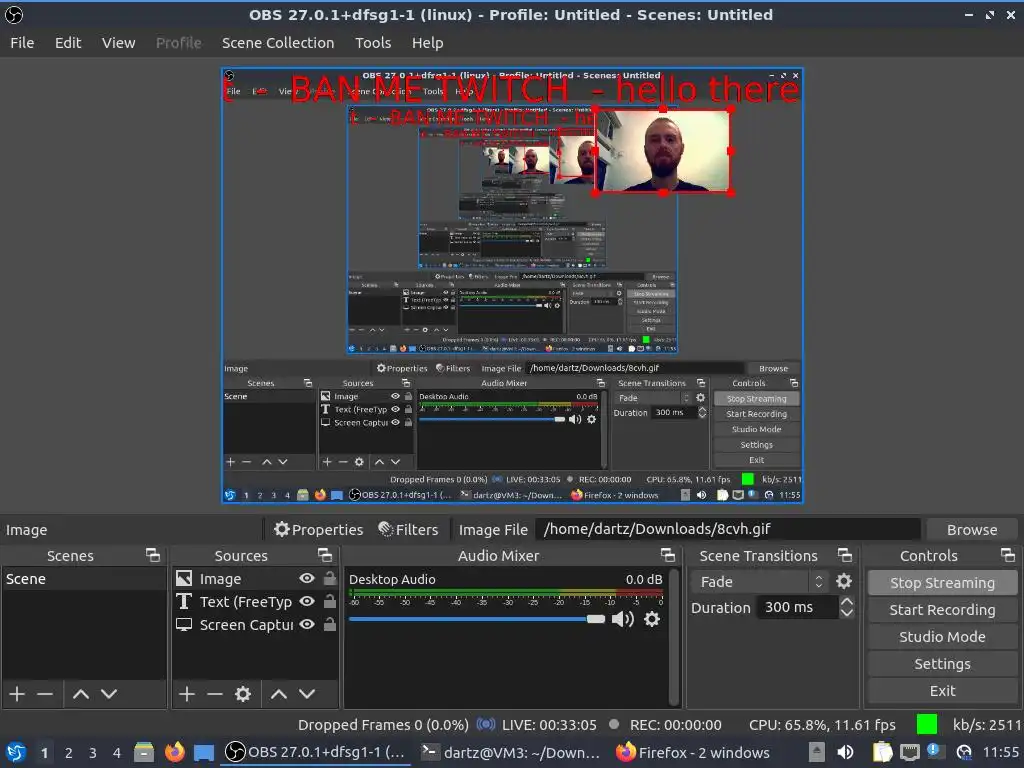Open Filters for the selected source
The image size is (1024, 768).
point(408,530)
